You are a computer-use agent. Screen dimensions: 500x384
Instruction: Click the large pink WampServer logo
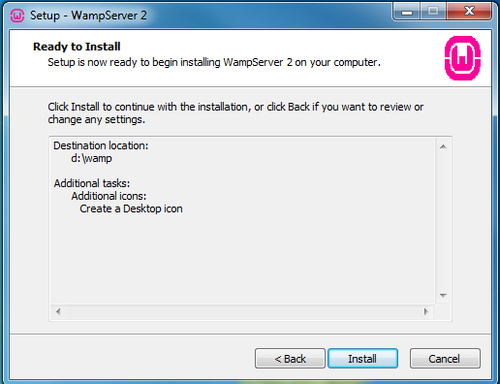463,58
